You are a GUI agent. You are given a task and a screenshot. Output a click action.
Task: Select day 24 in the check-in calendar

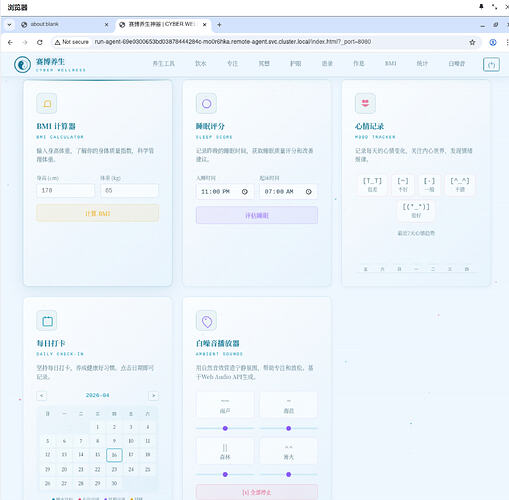(x=131, y=469)
